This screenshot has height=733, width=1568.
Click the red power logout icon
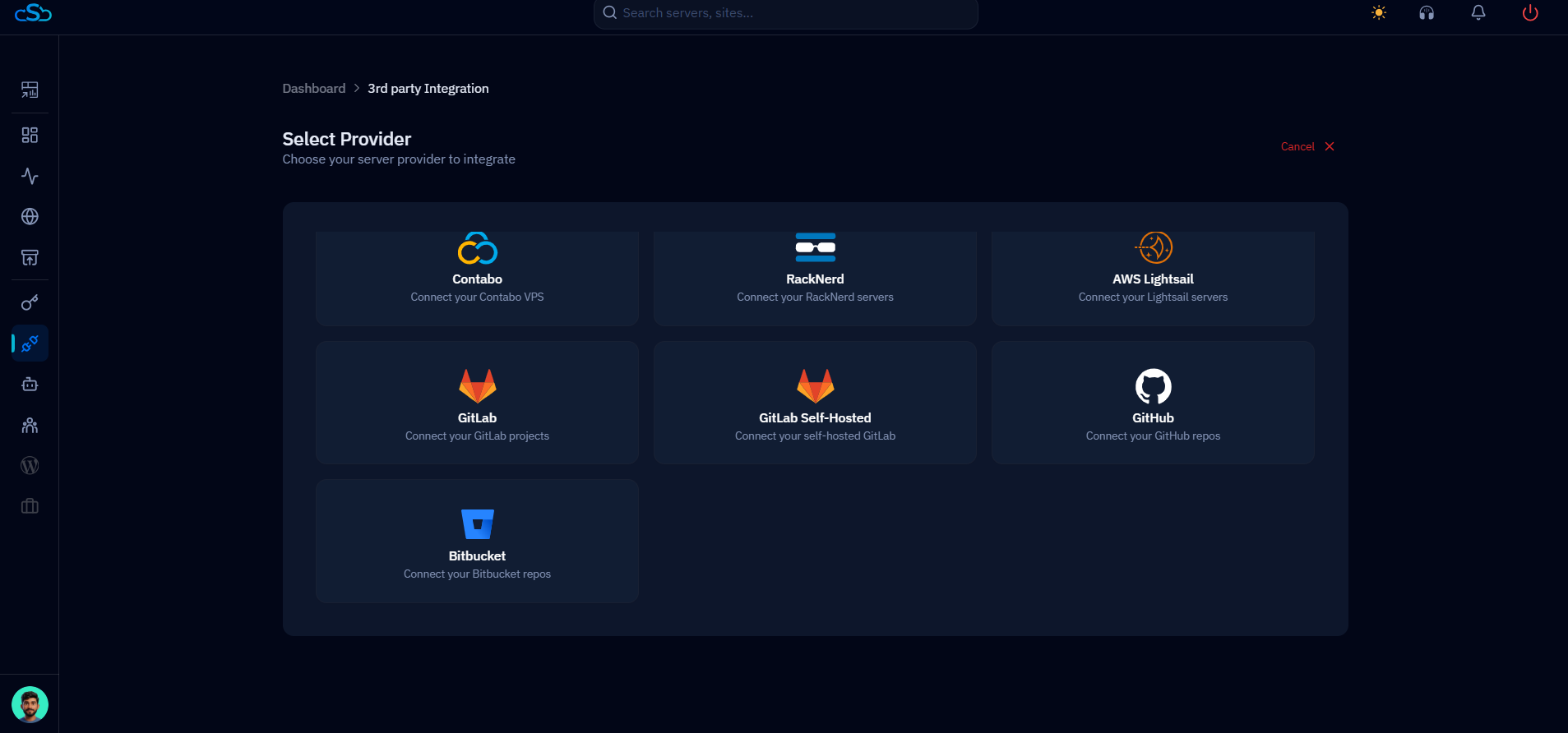(x=1530, y=12)
